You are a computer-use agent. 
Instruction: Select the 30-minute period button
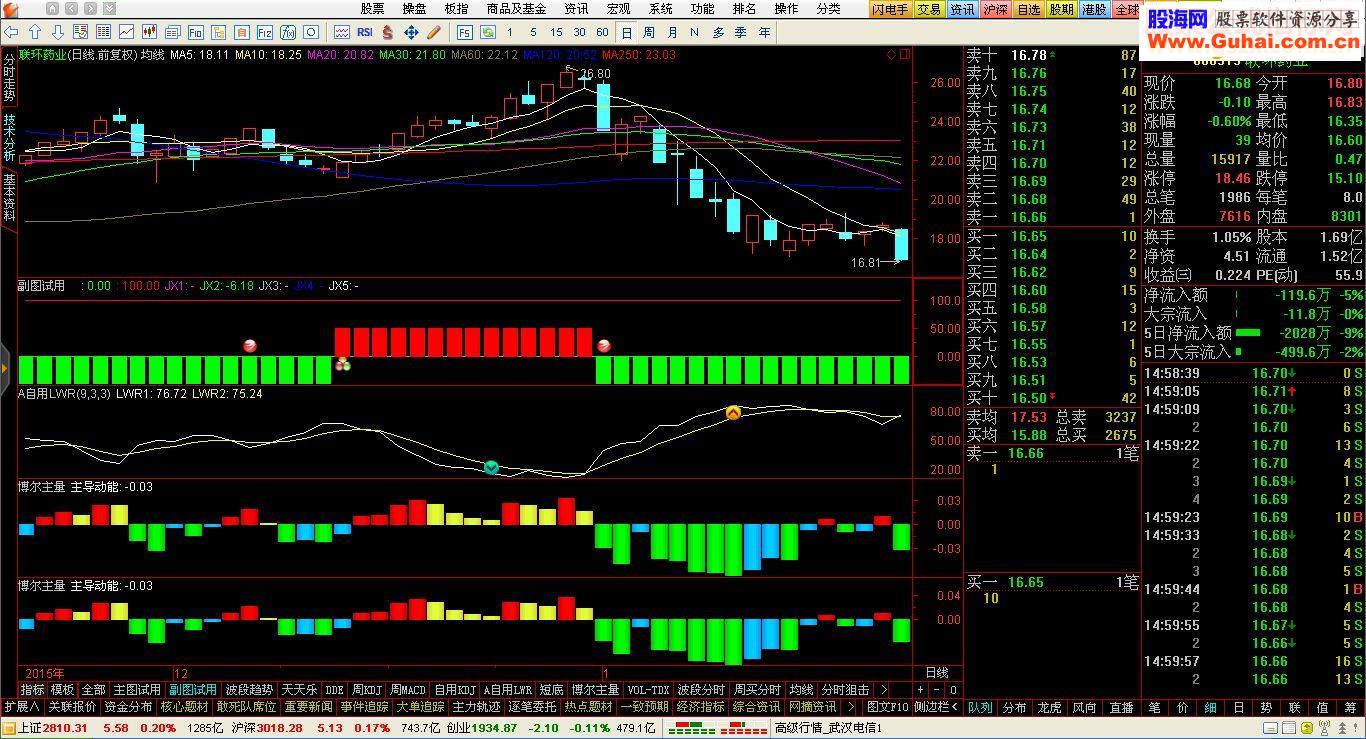click(579, 33)
